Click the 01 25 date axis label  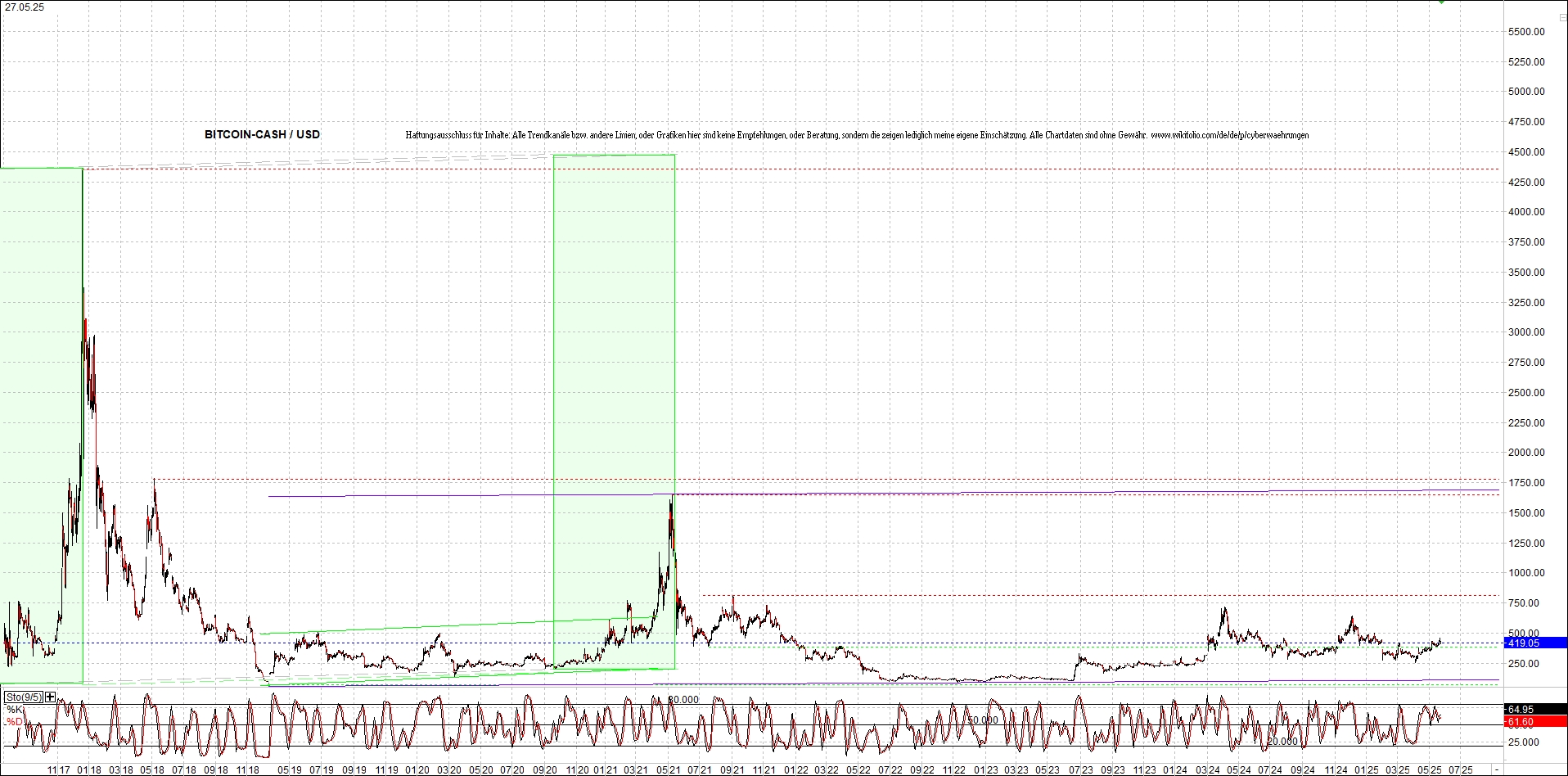click(1366, 769)
